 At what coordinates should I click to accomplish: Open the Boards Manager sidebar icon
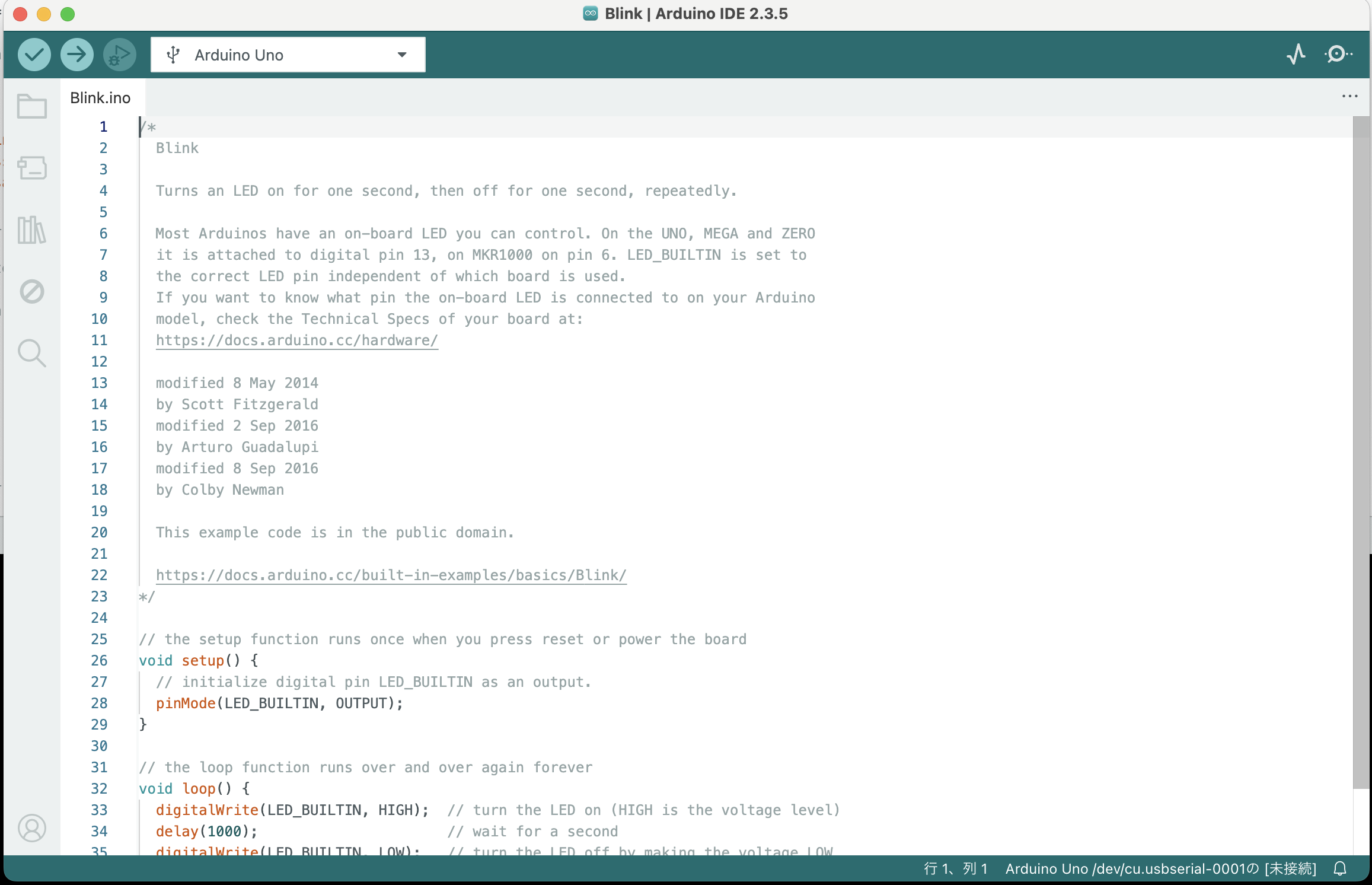pos(32,168)
